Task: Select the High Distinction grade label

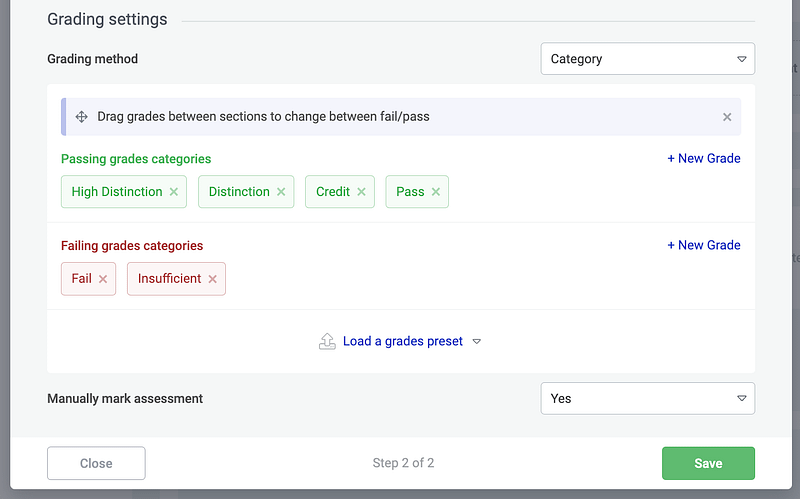Action: point(116,192)
